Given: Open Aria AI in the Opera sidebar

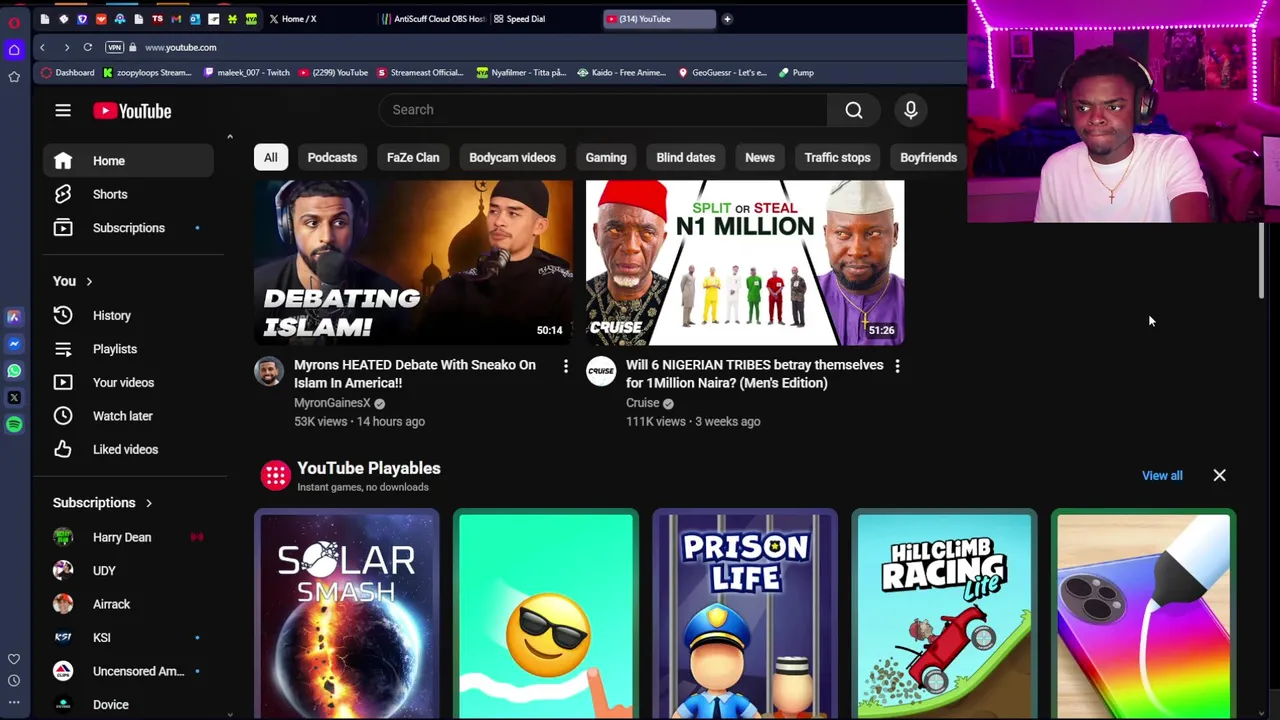Looking at the screenshot, I should click(14, 317).
